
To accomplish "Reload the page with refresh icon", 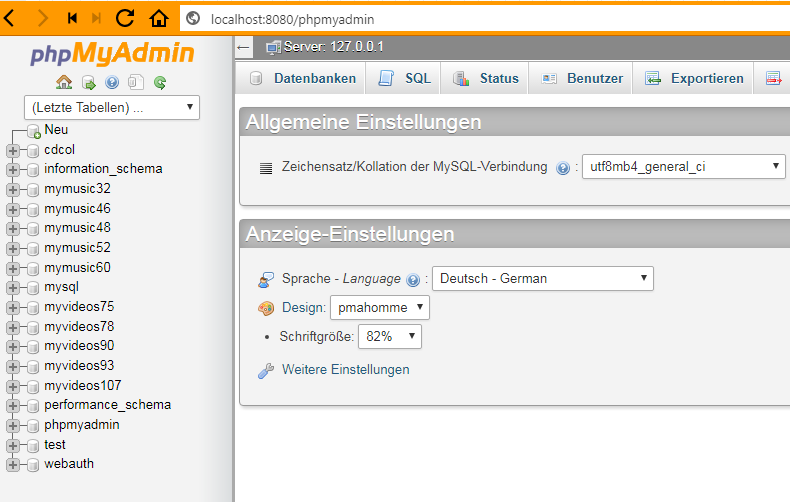I will pos(125,18).
